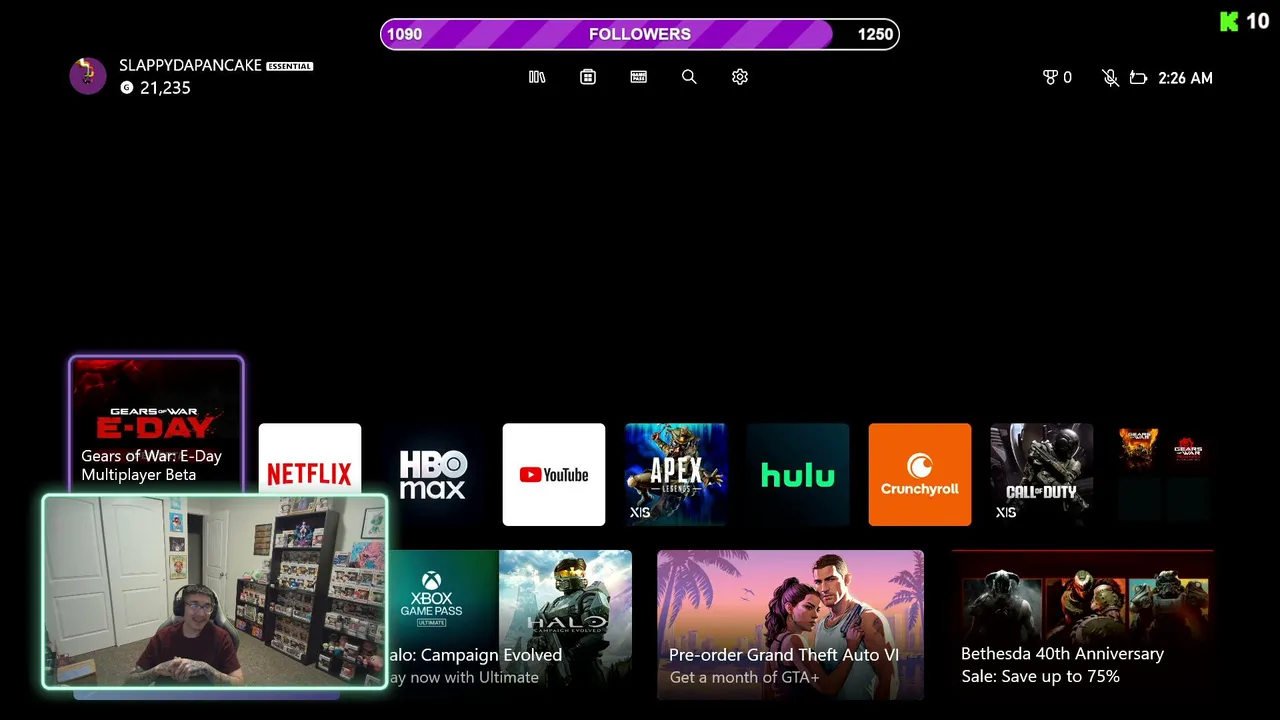Open the Game Pass icon in top bar
The width and height of the screenshot is (1280, 720).
pos(639,77)
